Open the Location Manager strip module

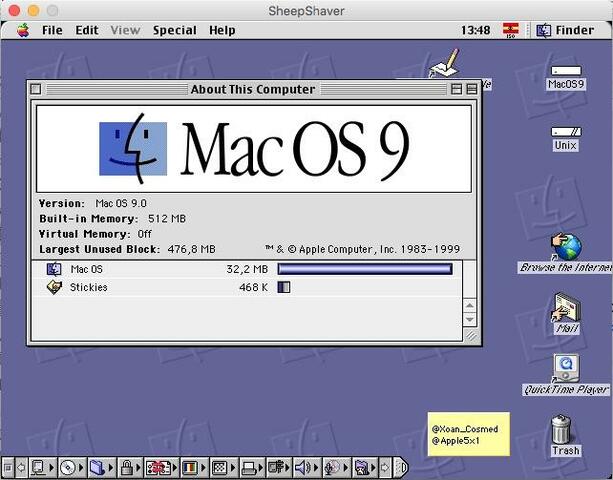click(161, 467)
